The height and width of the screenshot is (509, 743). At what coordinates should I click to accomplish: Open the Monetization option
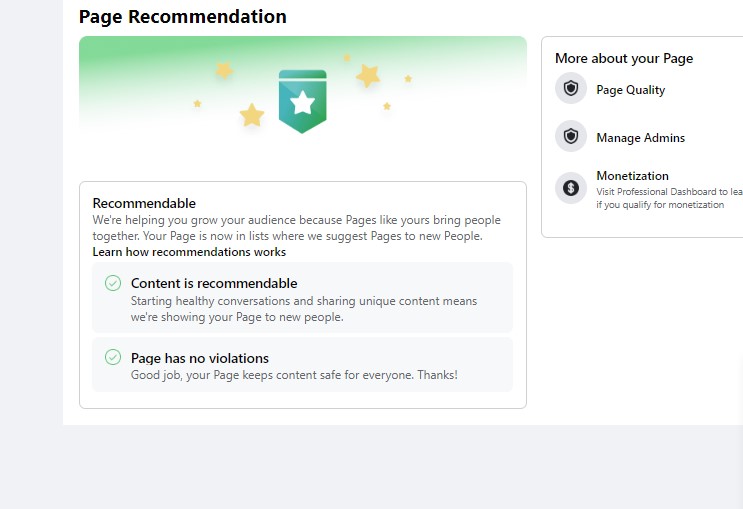tap(632, 175)
